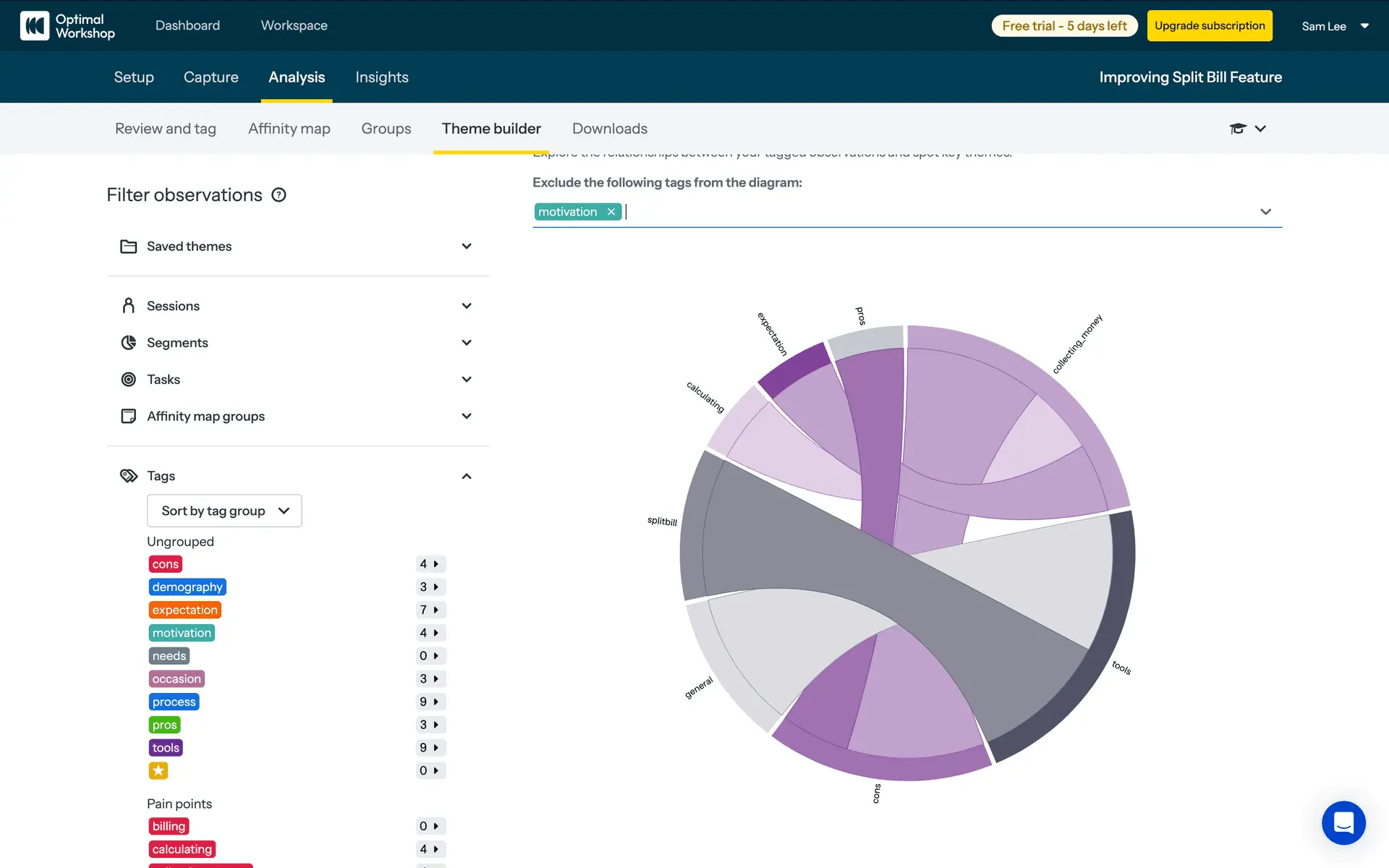Open the intercom chat bubble icon
Screen dimensions: 1389x868
pos(1343,822)
